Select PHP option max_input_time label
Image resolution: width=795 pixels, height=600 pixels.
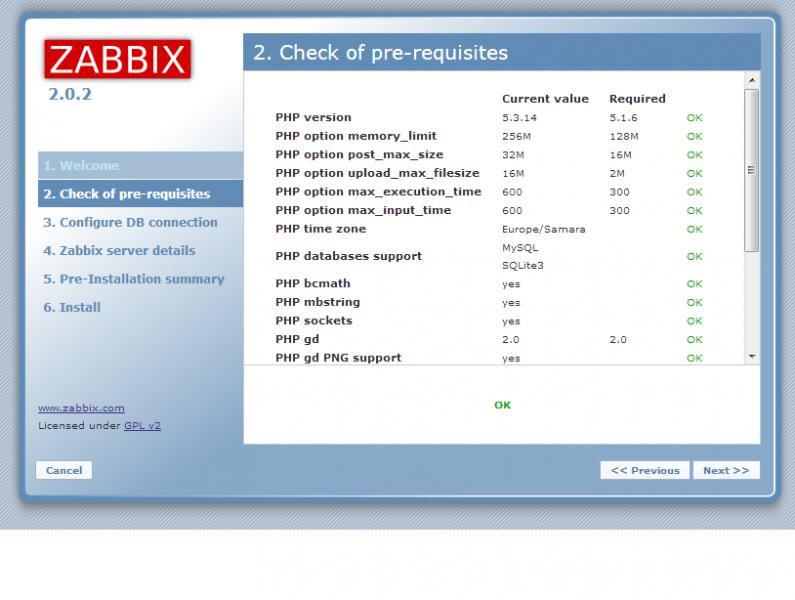363,210
